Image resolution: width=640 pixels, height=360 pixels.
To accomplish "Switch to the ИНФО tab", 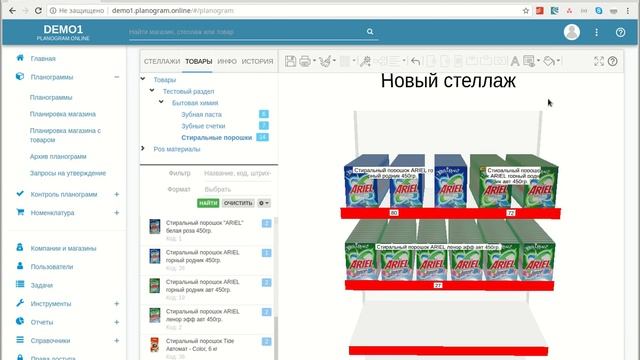I will tap(227, 61).
